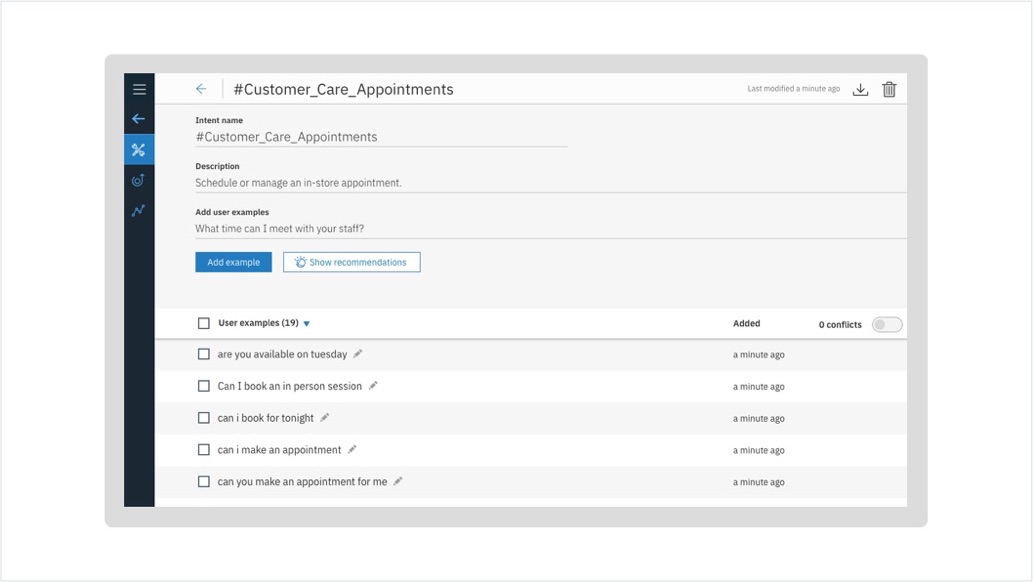Select the checkbox for 'can i make an appointment'
Screen dimensions: 1033x582
tap(204, 450)
